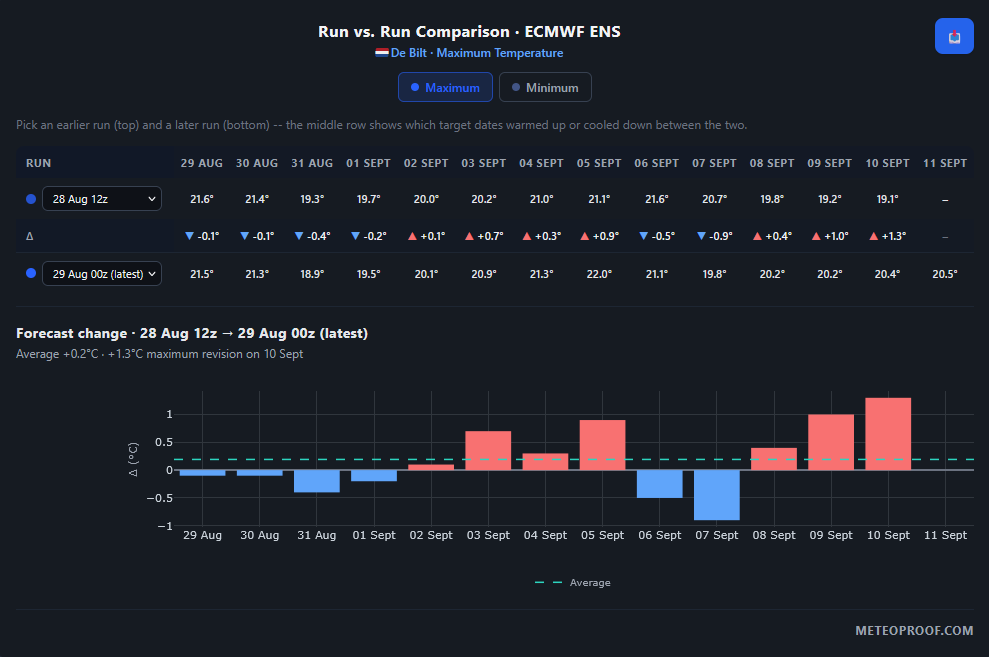Click the blue dot beside 29 Aug 00z

coord(31,273)
